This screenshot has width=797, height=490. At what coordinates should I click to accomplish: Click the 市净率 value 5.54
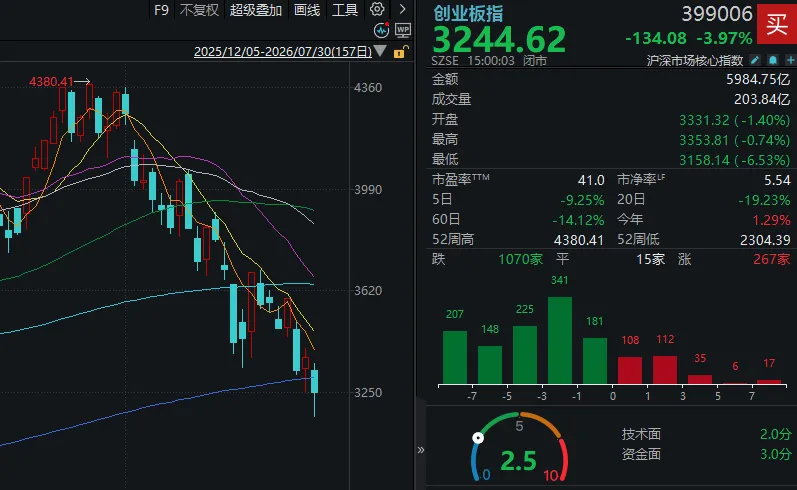coord(777,180)
